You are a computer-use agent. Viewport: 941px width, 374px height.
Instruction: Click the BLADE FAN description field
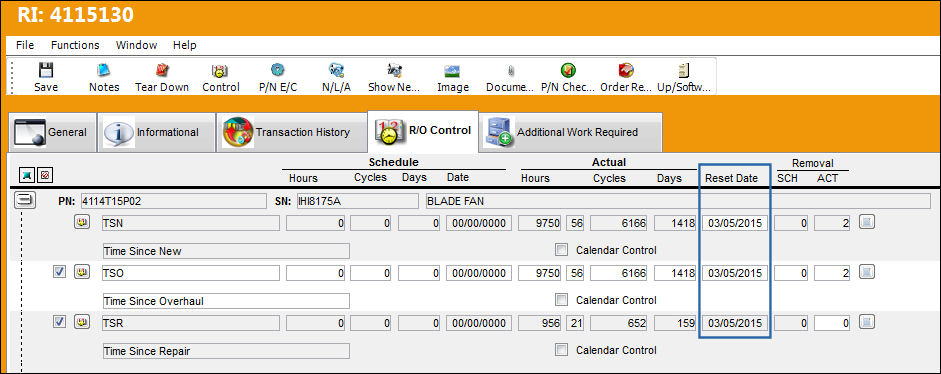[678, 201]
